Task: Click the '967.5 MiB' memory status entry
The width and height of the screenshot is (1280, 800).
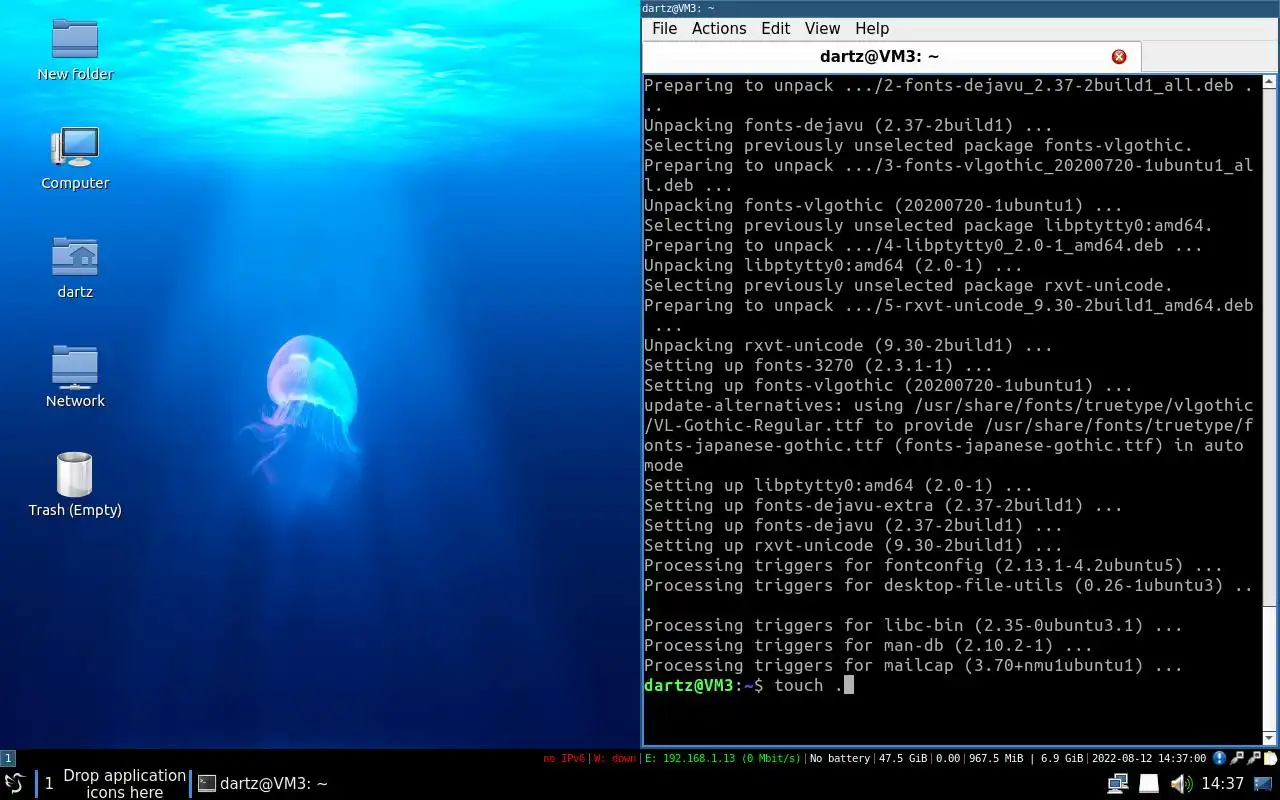Action: (x=996, y=758)
